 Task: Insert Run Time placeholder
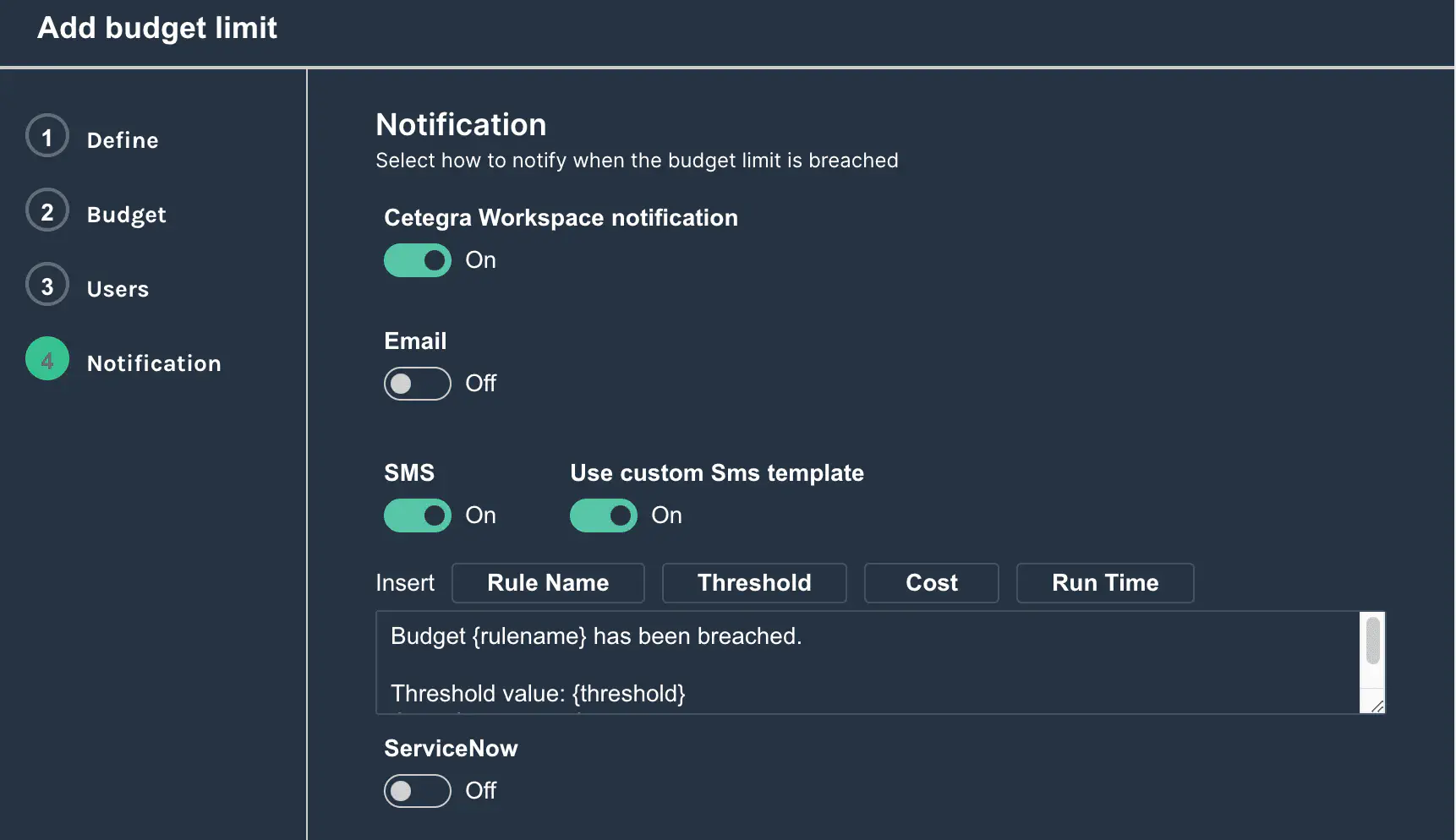pyautogui.click(x=1104, y=583)
